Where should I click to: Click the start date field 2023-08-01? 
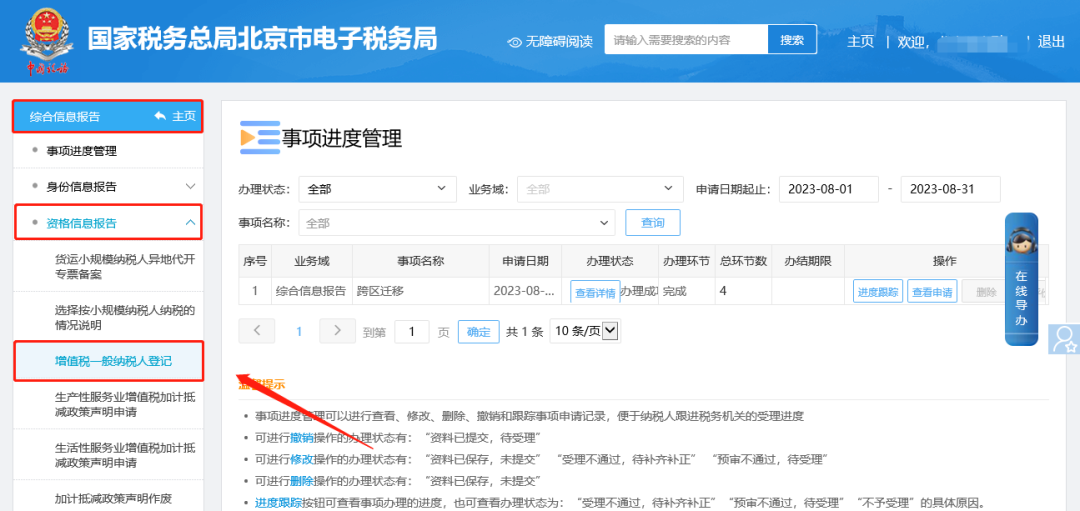click(x=829, y=189)
